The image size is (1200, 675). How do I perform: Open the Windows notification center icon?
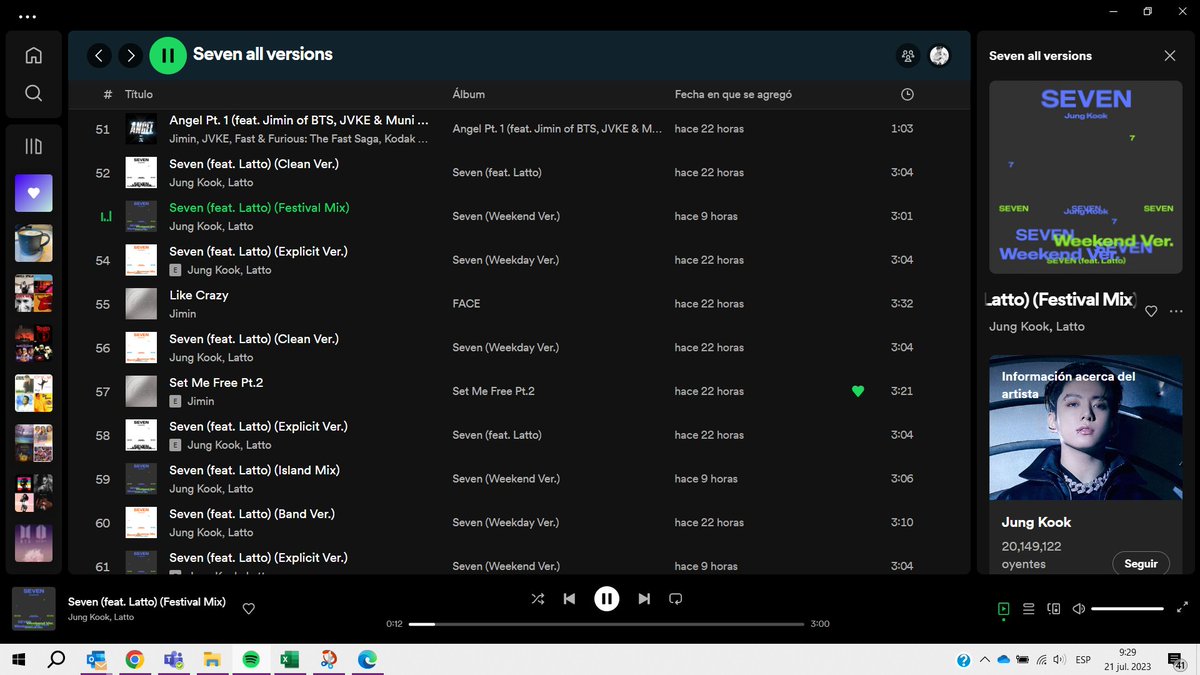point(1177,660)
